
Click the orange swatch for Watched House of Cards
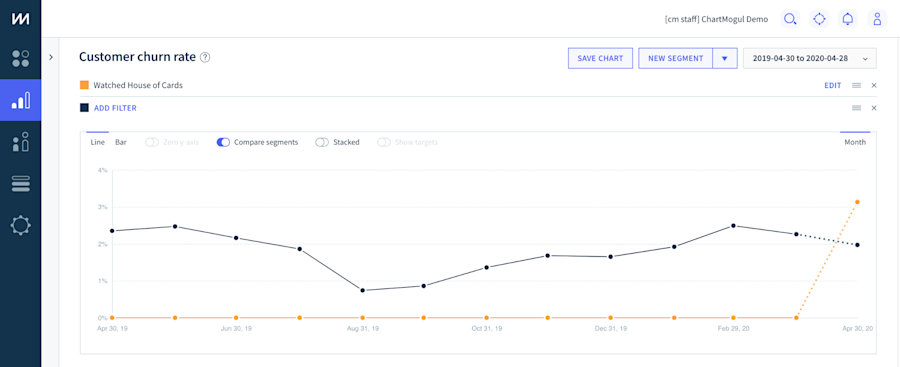click(x=84, y=86)
